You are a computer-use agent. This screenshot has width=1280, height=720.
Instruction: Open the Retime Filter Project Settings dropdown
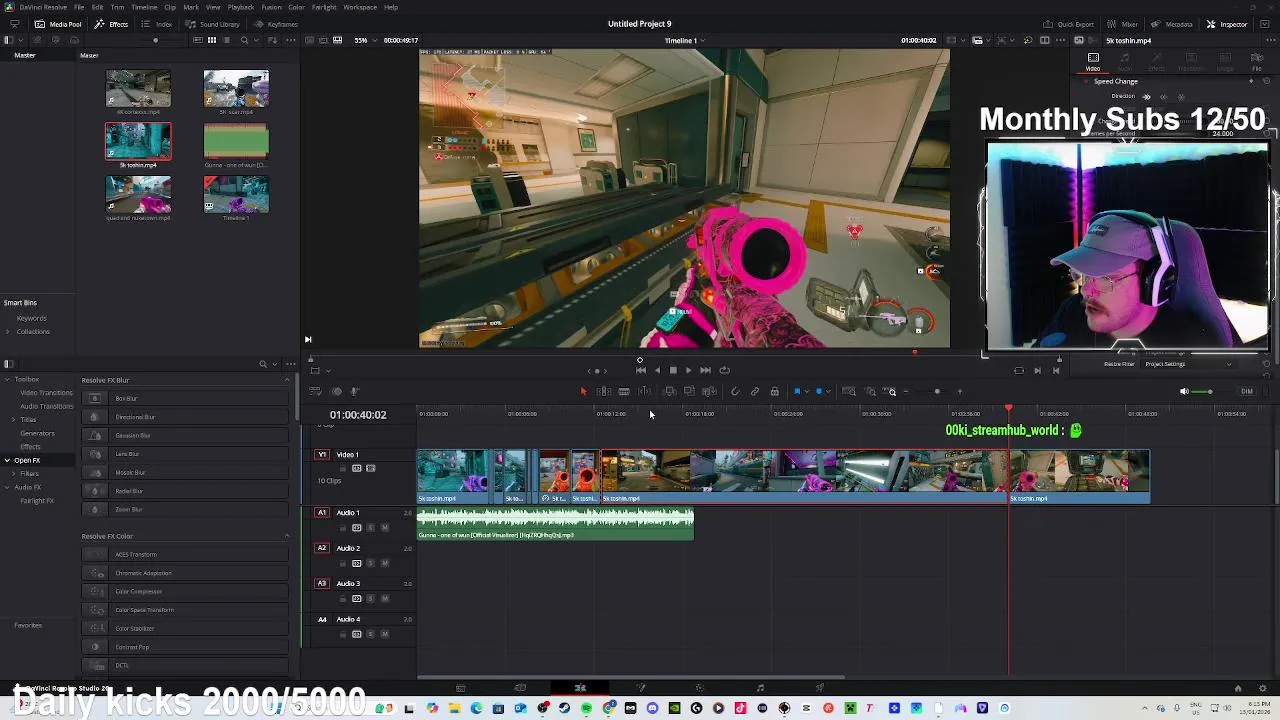[x=1188, y=364]
